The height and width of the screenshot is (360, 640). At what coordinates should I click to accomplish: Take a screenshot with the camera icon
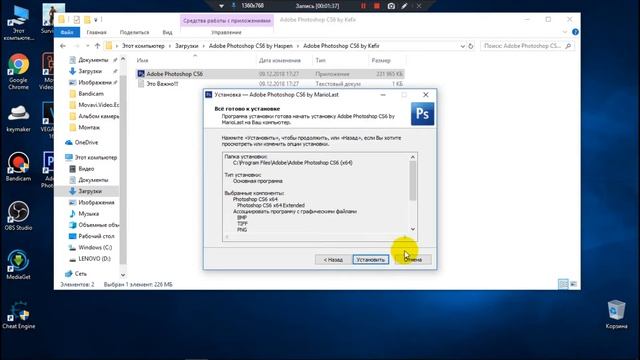[391, 6]
